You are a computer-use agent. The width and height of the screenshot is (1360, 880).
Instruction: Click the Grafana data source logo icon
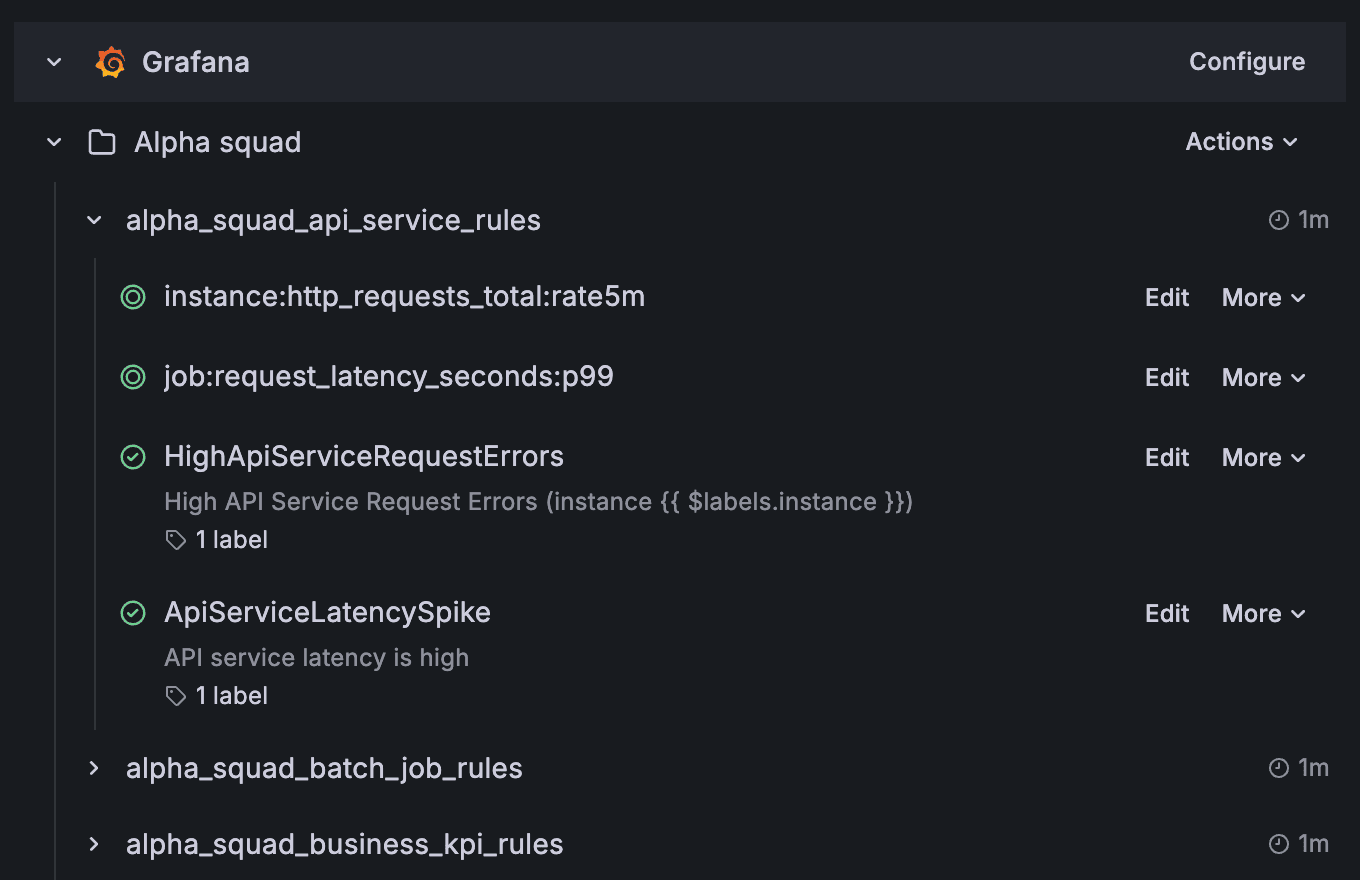click(110, 61)
